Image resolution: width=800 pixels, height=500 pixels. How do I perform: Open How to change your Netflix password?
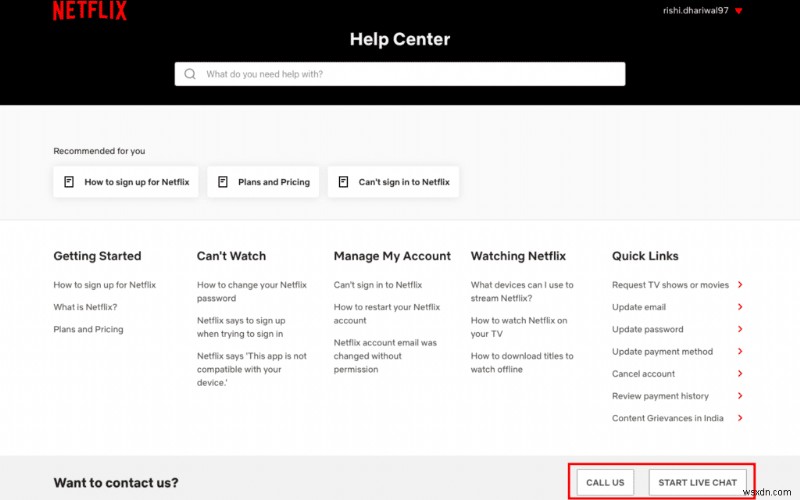point(252,291)
